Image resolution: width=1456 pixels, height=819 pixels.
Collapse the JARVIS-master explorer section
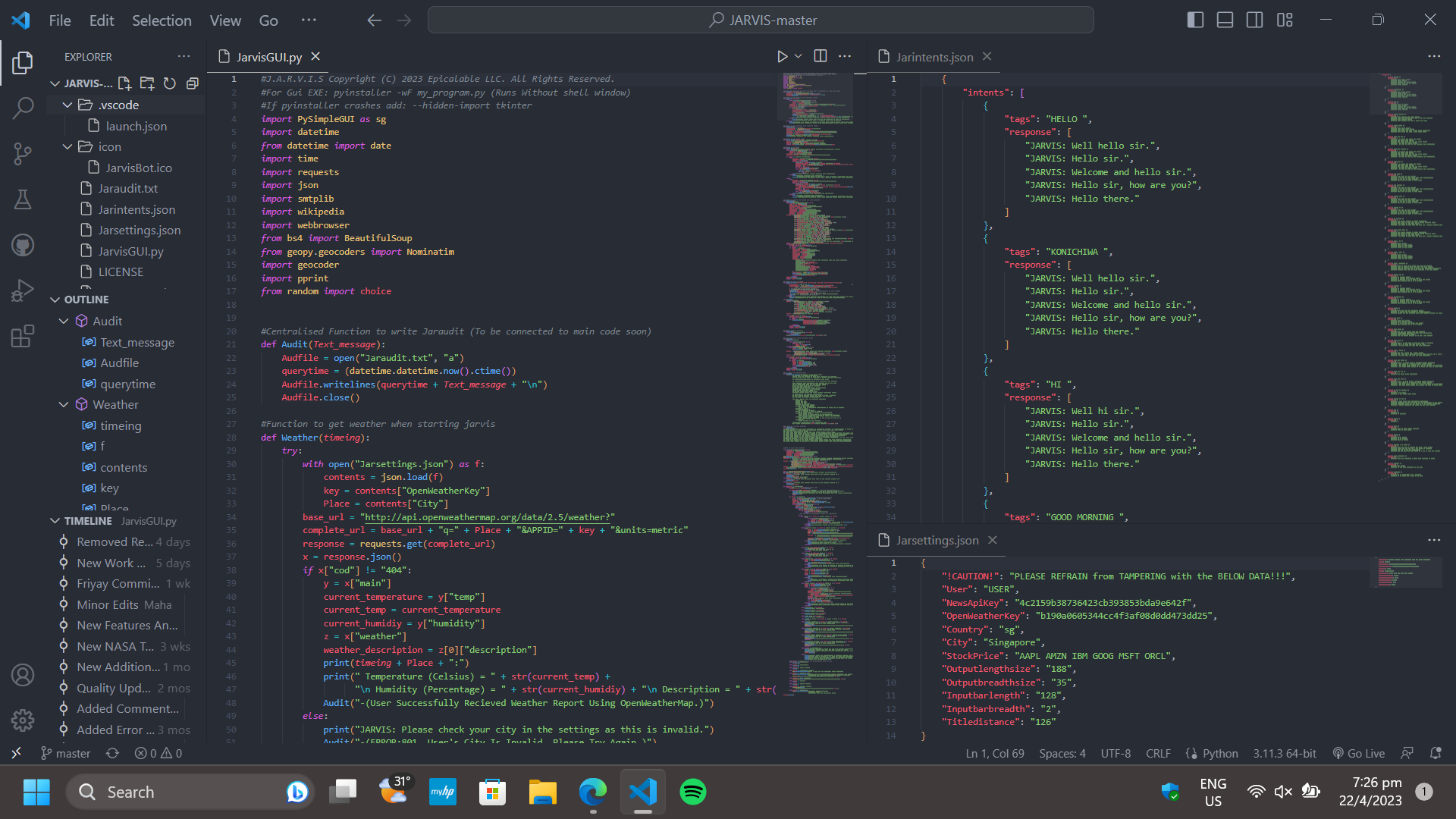click(x=55, y=83)
